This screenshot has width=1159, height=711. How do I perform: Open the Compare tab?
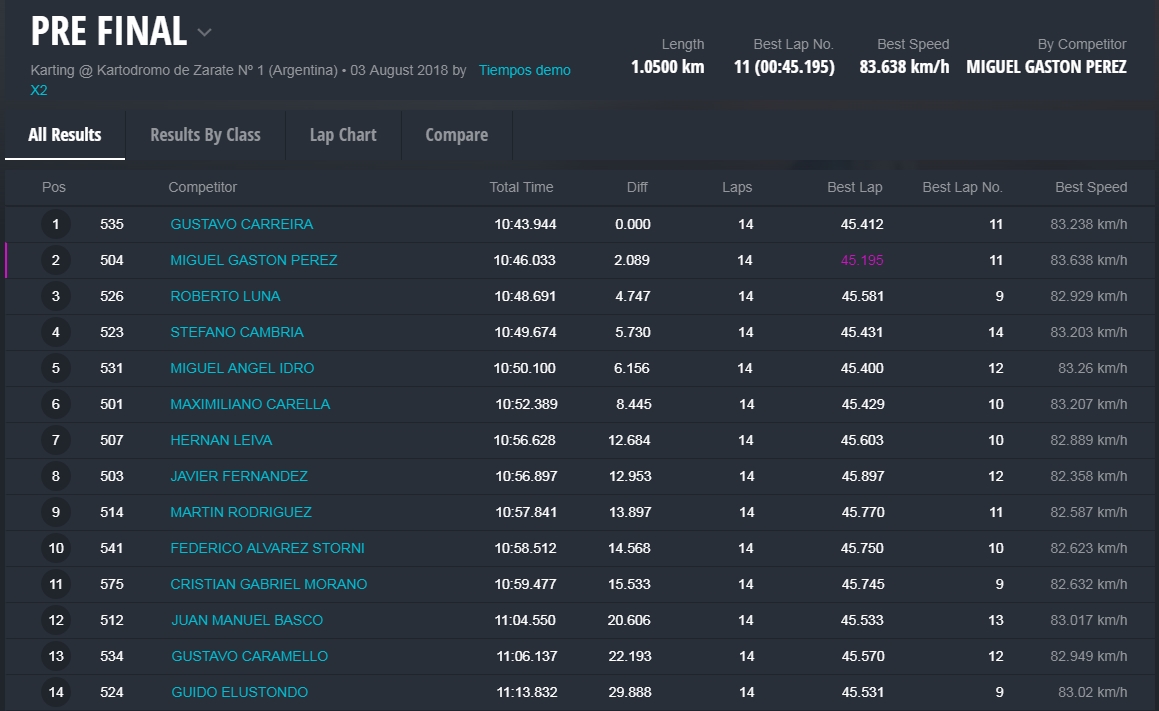tap(456, 135)
